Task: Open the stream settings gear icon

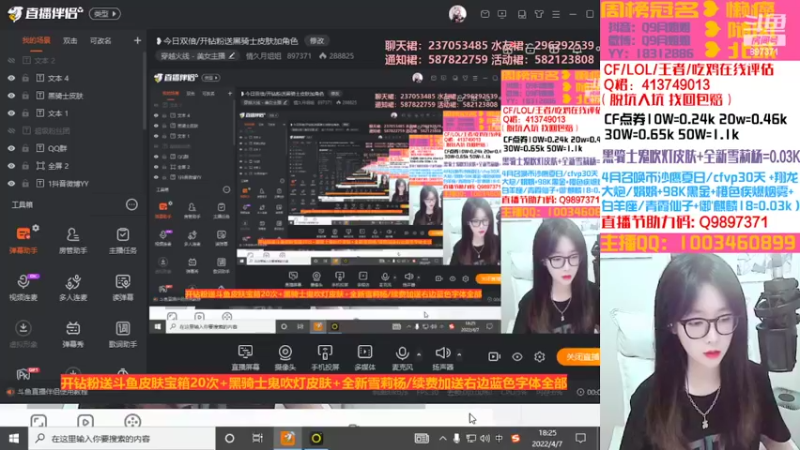Action: (539, 357)
